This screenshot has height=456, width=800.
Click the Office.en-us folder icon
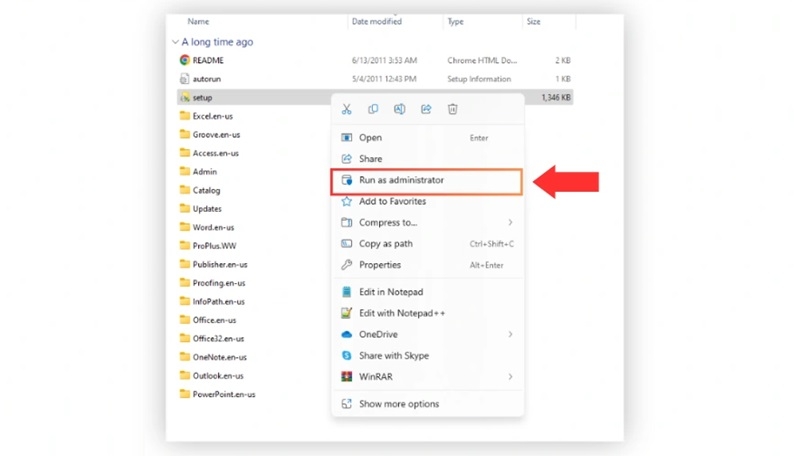coord(185,320)
